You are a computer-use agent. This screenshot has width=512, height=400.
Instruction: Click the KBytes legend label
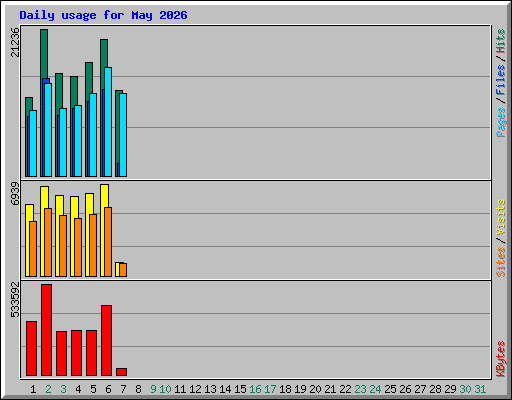pos(501,359)
